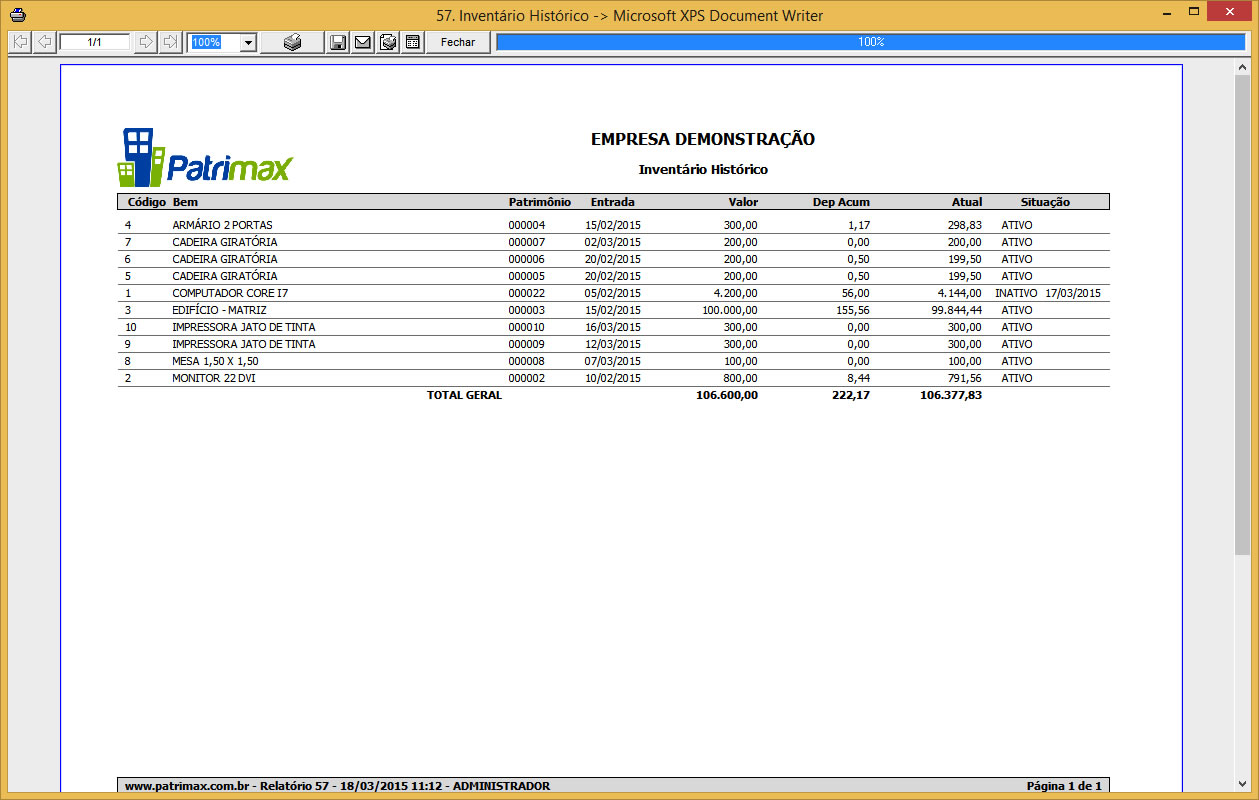Click the printer icon in title bar

pos(17,14)
